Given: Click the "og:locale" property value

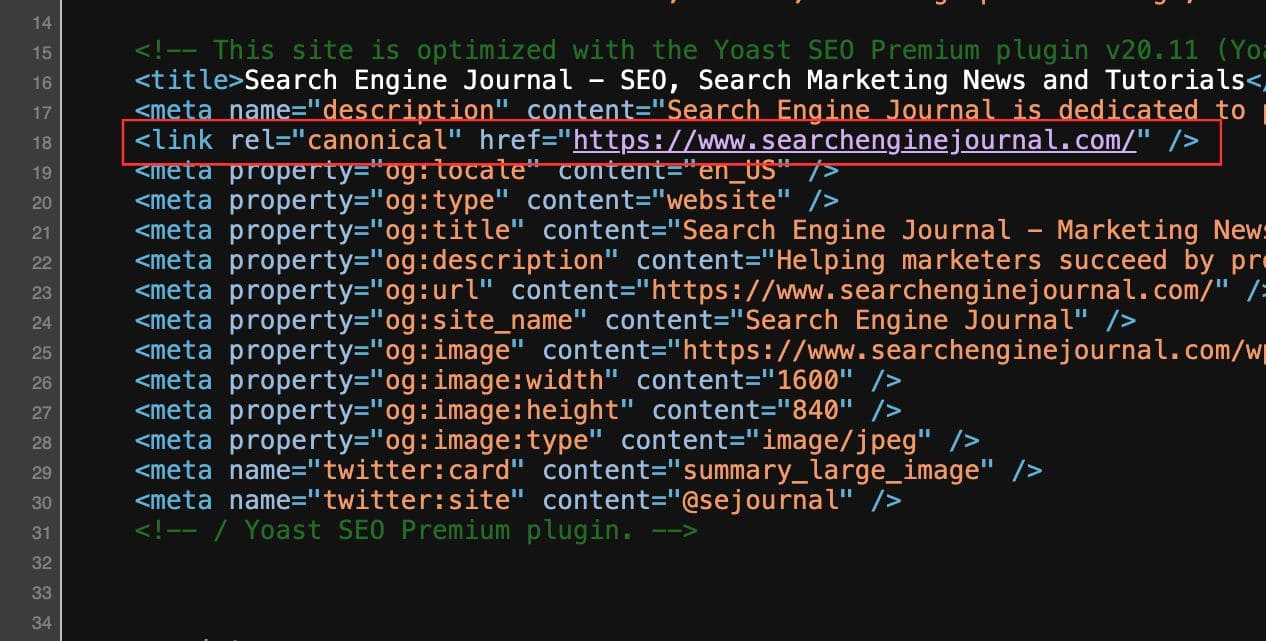Looking at the screenshot, I should point(455,170).
